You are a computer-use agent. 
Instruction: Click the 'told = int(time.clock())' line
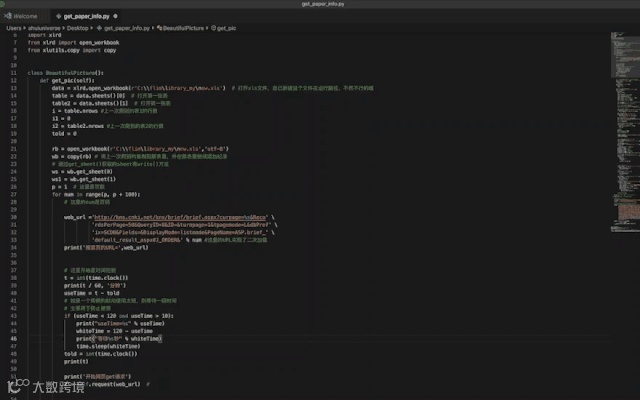100,354
